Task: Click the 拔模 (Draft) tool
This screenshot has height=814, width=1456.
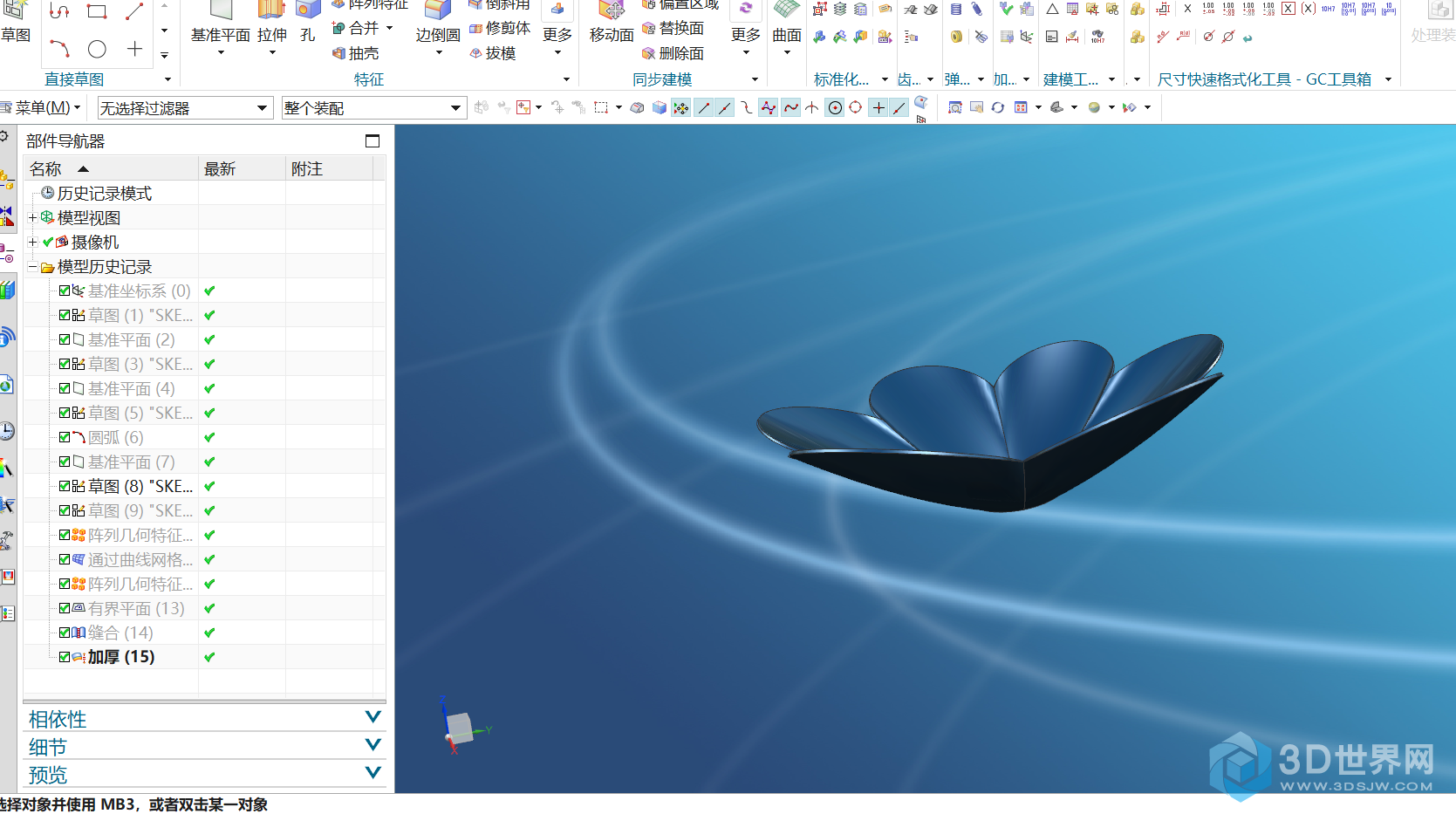Action: click(x=493, y=53)
